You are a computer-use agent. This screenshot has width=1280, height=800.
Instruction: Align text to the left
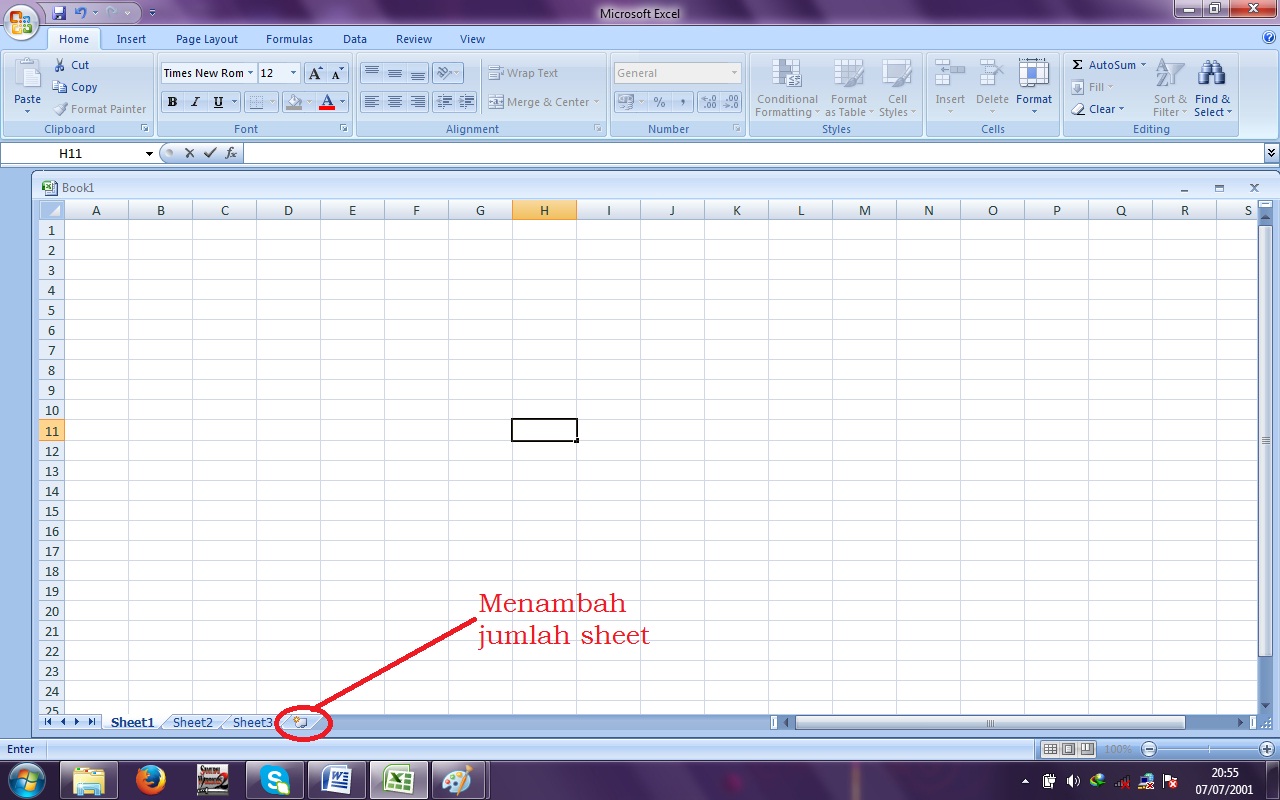click(371, 102)
